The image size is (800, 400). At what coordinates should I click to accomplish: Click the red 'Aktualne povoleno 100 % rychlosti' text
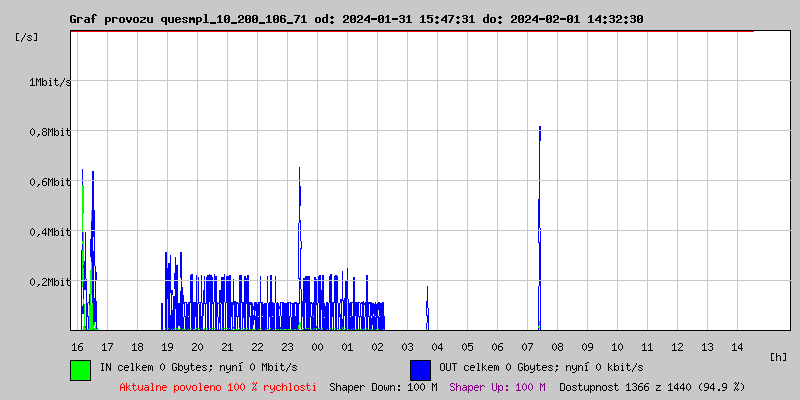(x=218, y=387)
